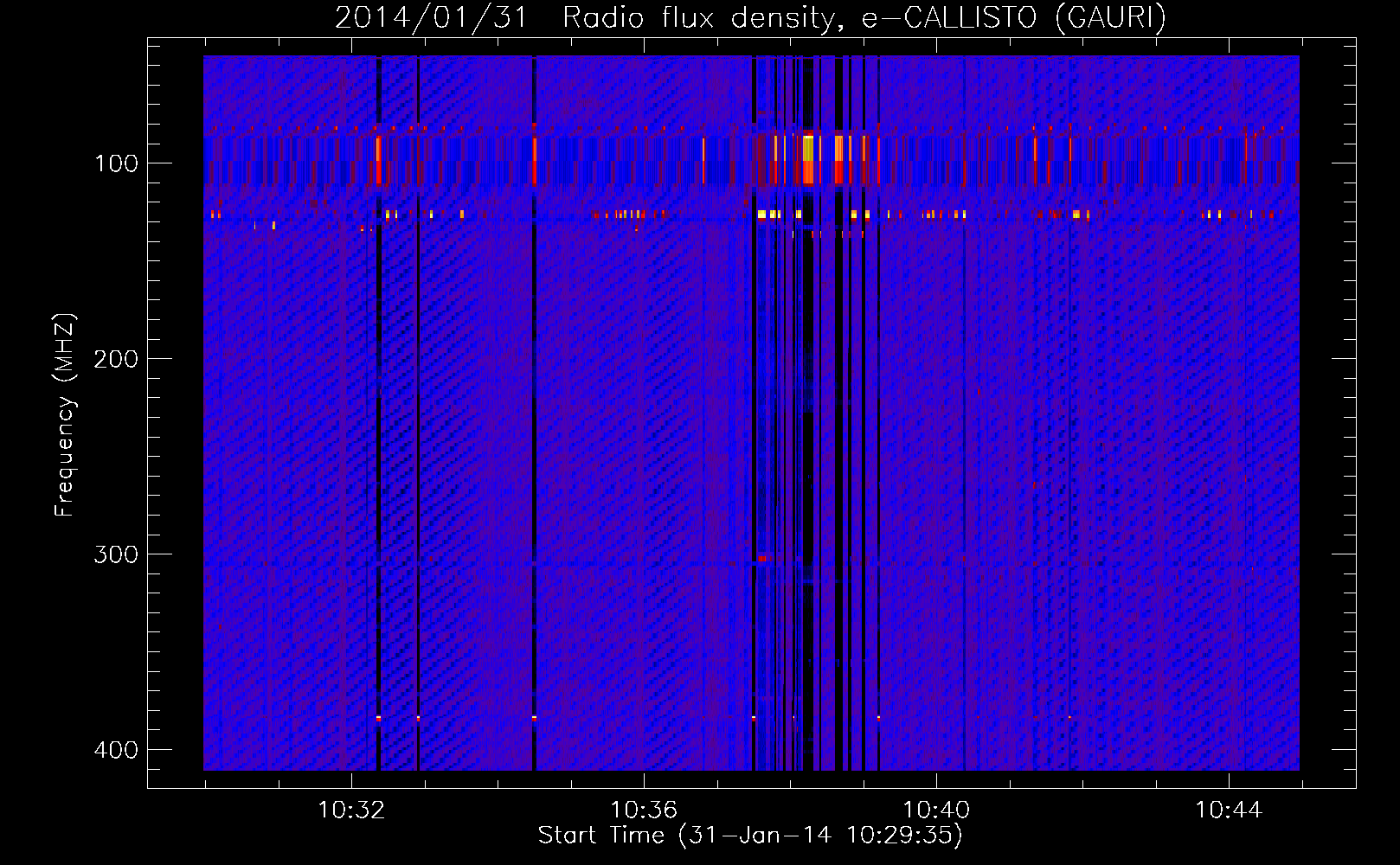Click the plot title '2014/01/31 Radio flux density, e-CALLISTO (GAURI)'
Image resolution: width=1400 pixels, height=865 pixels.
750,17
